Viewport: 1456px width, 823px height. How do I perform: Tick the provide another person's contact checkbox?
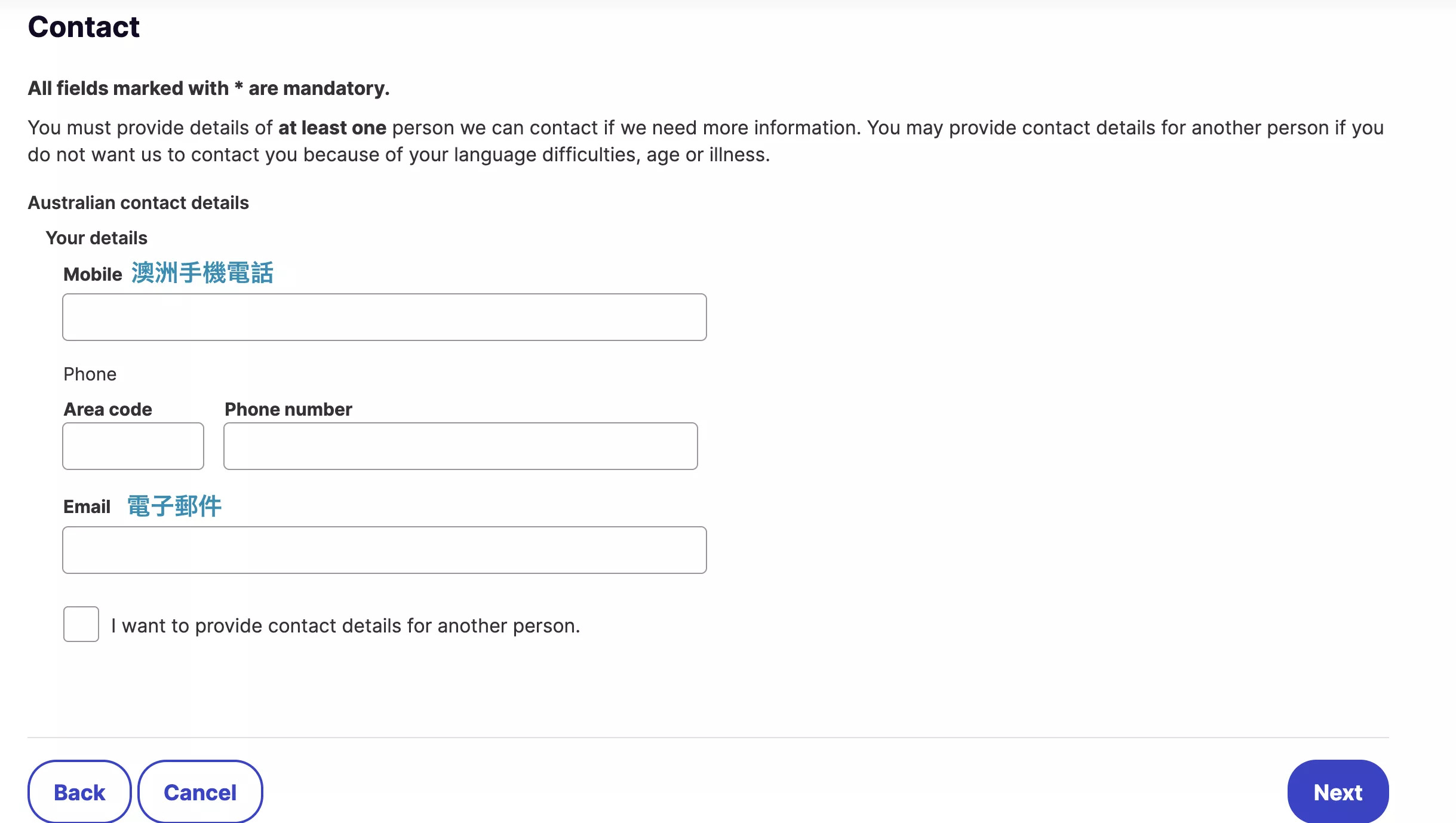(x=81, y=624)
